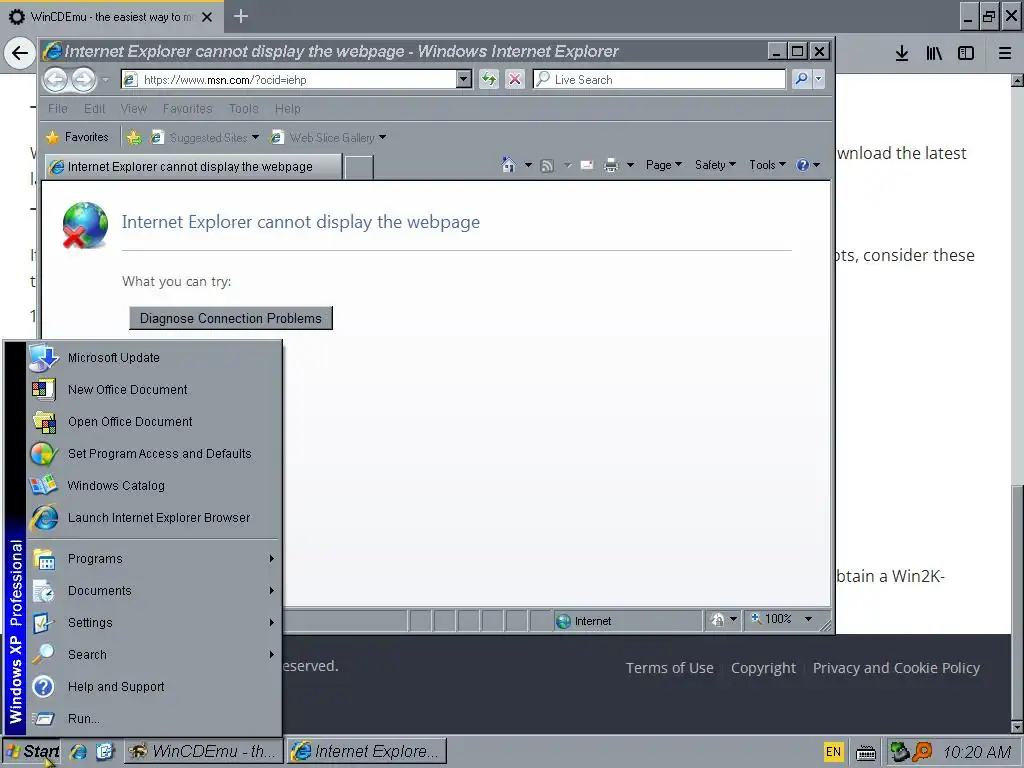Screen dimensions: 1024x768
Task: Go back using outer browser back arrow
Action: click(20, 54)
